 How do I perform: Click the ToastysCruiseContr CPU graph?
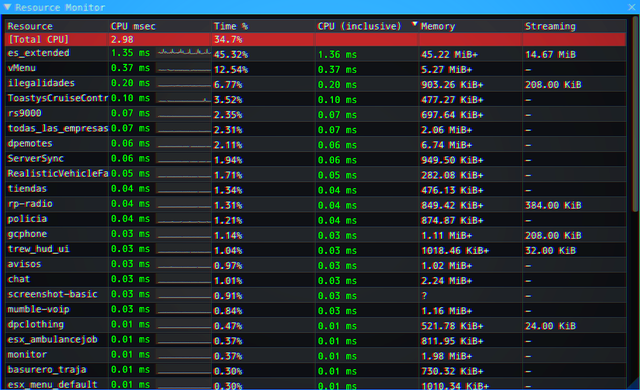[184, 98]
